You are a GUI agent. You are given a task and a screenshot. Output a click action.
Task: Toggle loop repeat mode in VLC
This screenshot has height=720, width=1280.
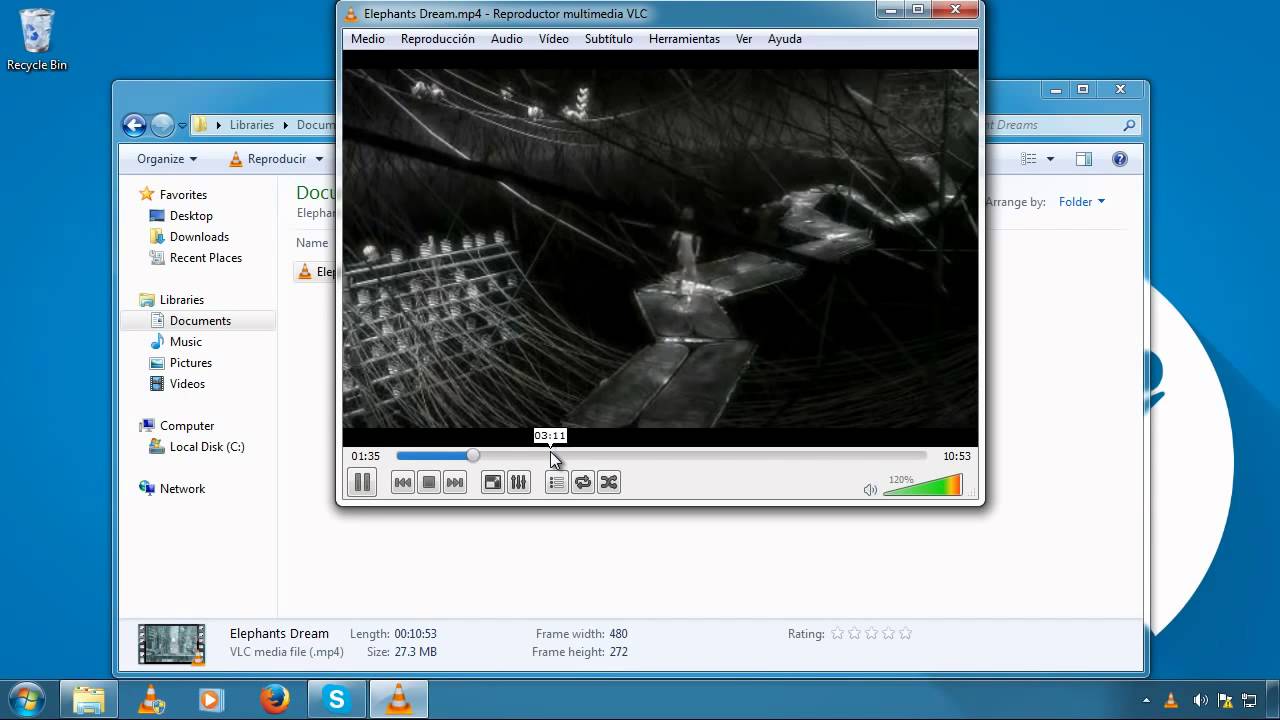[x=583, y=482]
